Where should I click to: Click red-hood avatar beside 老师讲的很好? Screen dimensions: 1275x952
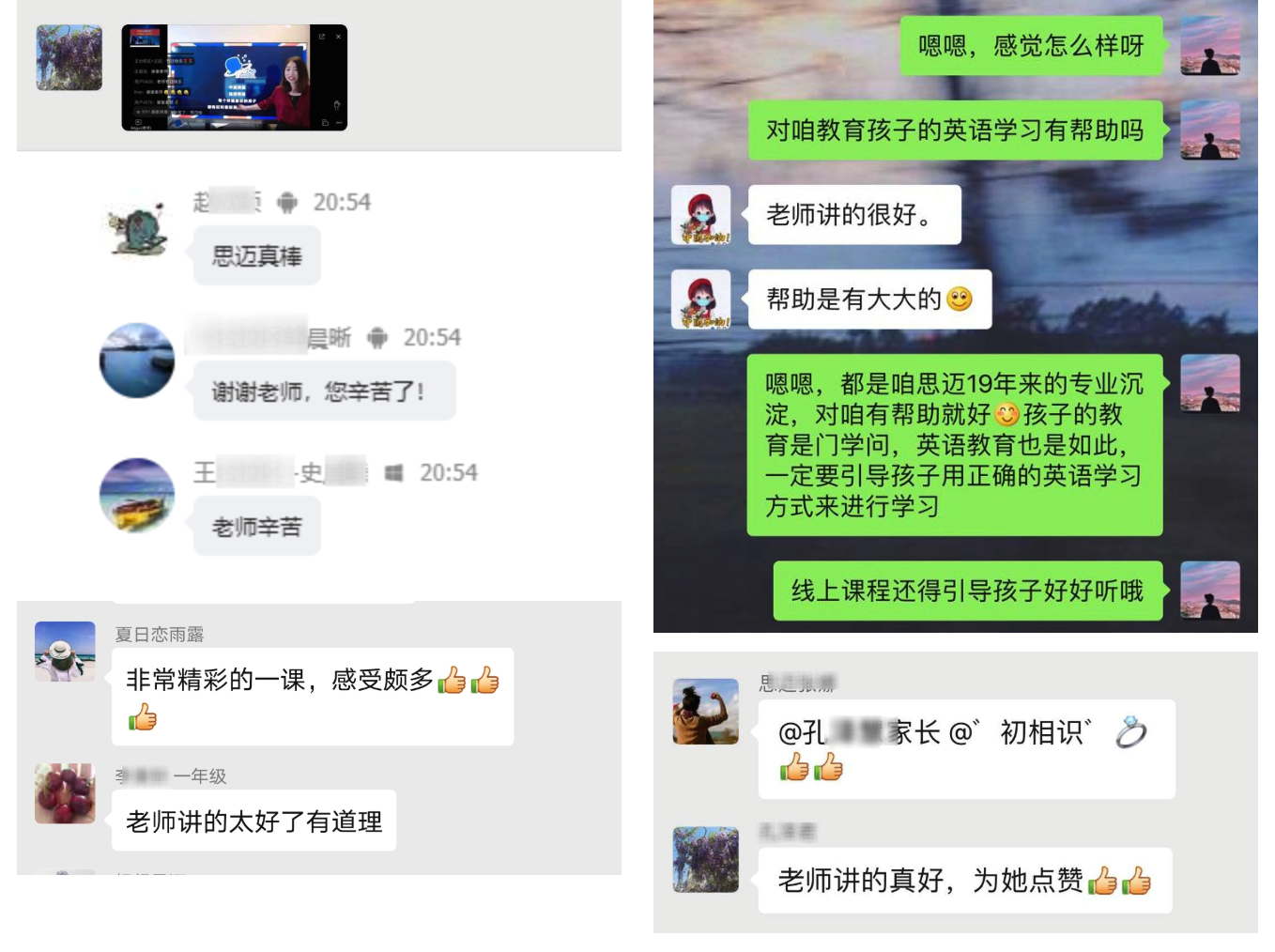tap(701, 215)
